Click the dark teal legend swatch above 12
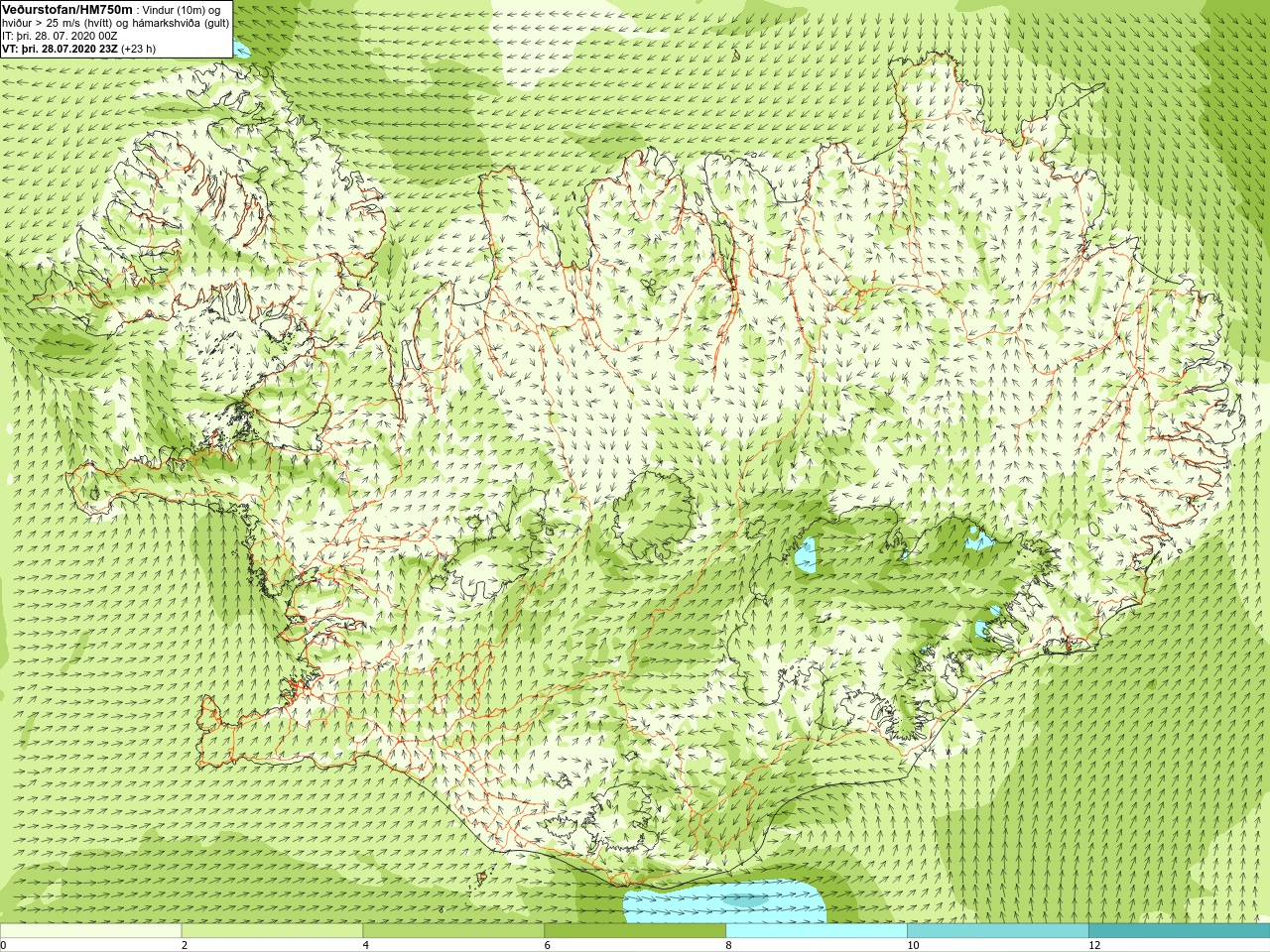This screenshot has width=1270, height=952. click(1179, 931)
